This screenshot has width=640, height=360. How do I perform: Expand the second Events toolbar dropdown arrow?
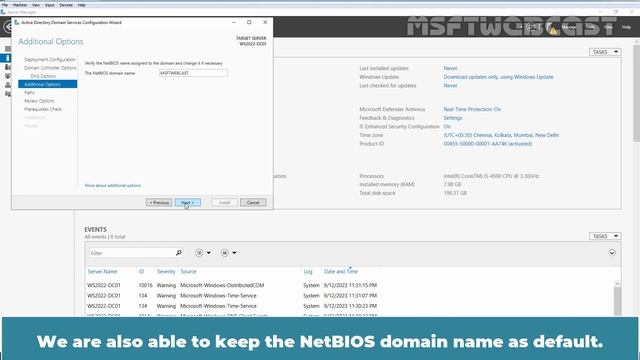pyautogui.click(x=234, y=253)
